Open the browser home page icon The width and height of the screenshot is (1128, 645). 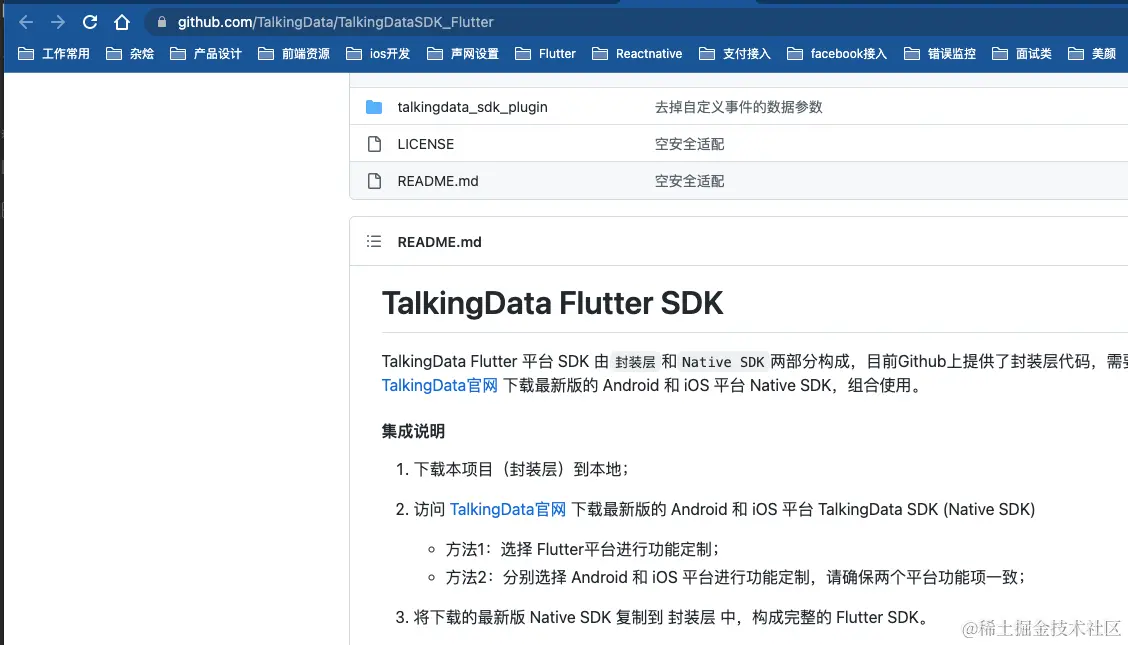[x=122, y=22]
